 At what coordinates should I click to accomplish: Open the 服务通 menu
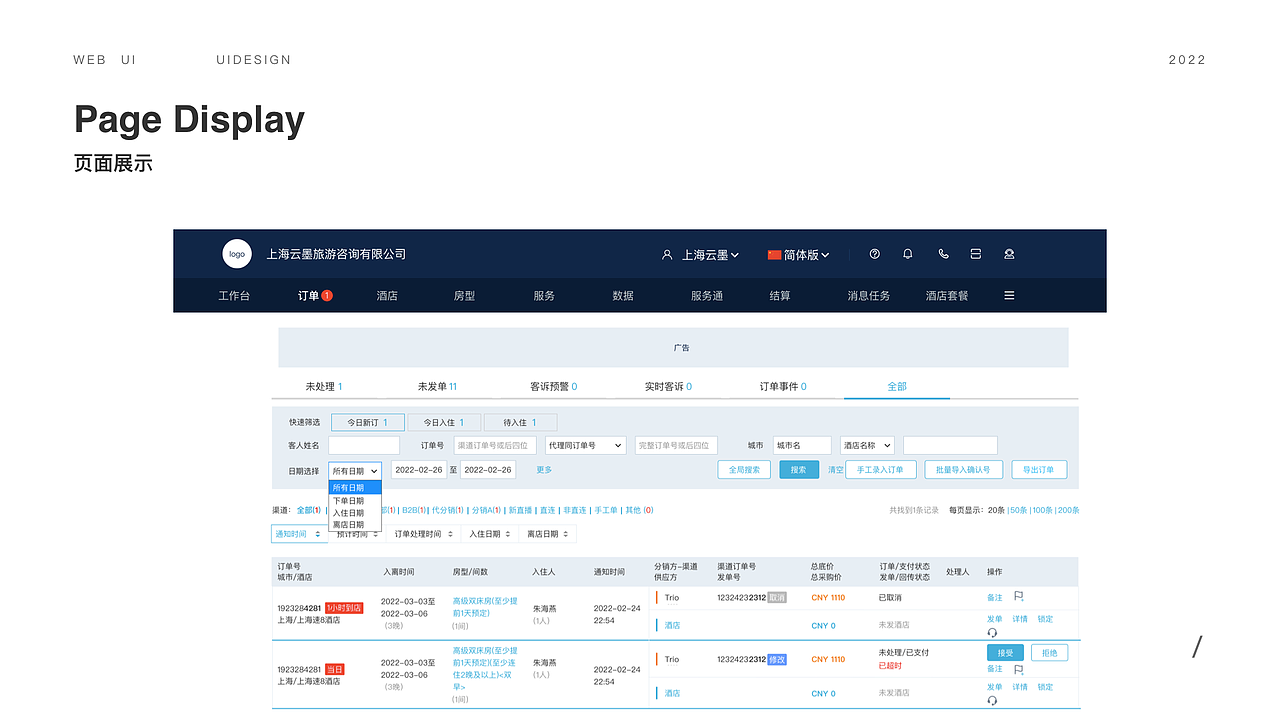pyautogui.click(x=707, y=296)
